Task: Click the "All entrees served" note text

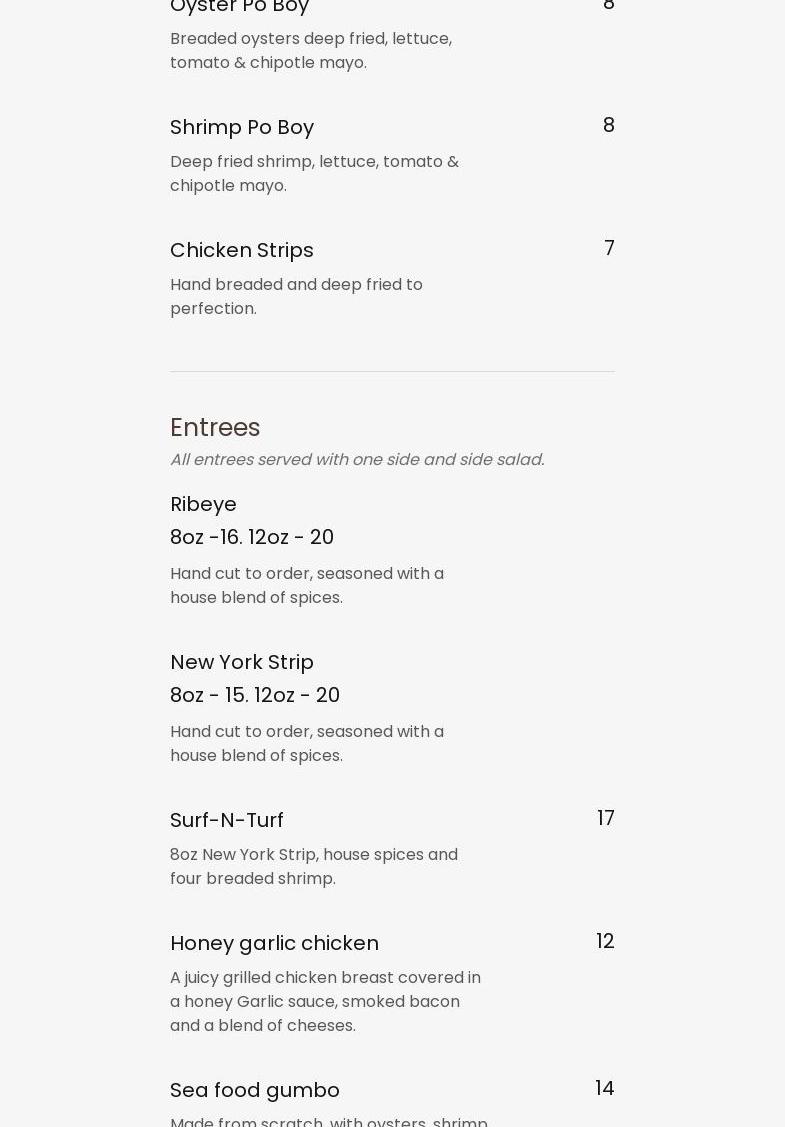Action: (x=357, y=459)
